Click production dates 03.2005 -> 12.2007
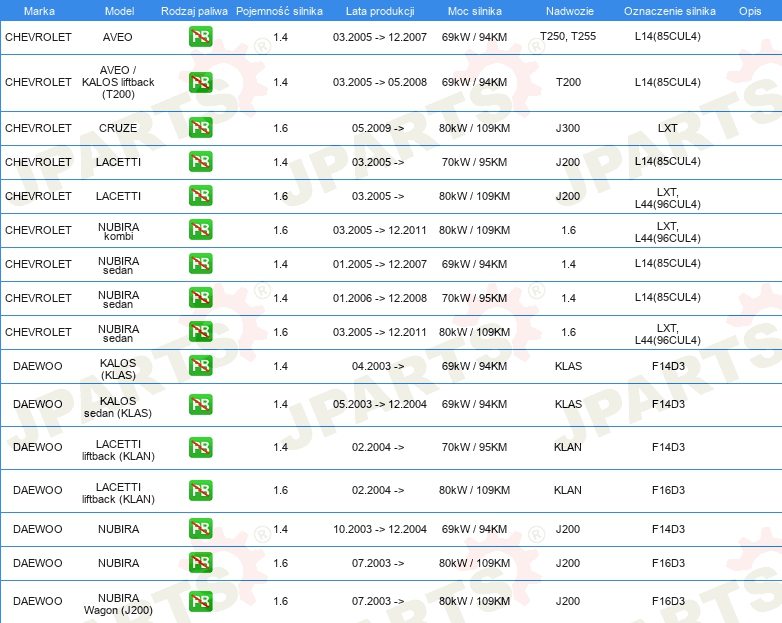Image resolution: width=782 pixels, height=623 pixels. point(380,37)
